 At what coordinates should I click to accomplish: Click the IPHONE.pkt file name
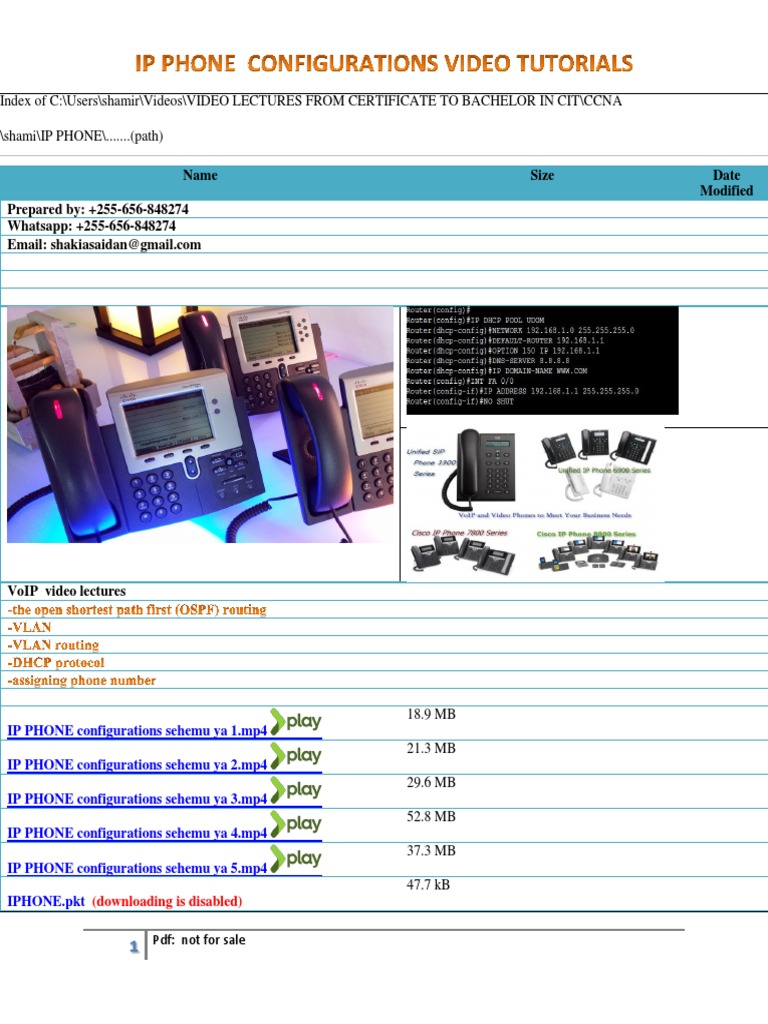click(x=46, y=901)
